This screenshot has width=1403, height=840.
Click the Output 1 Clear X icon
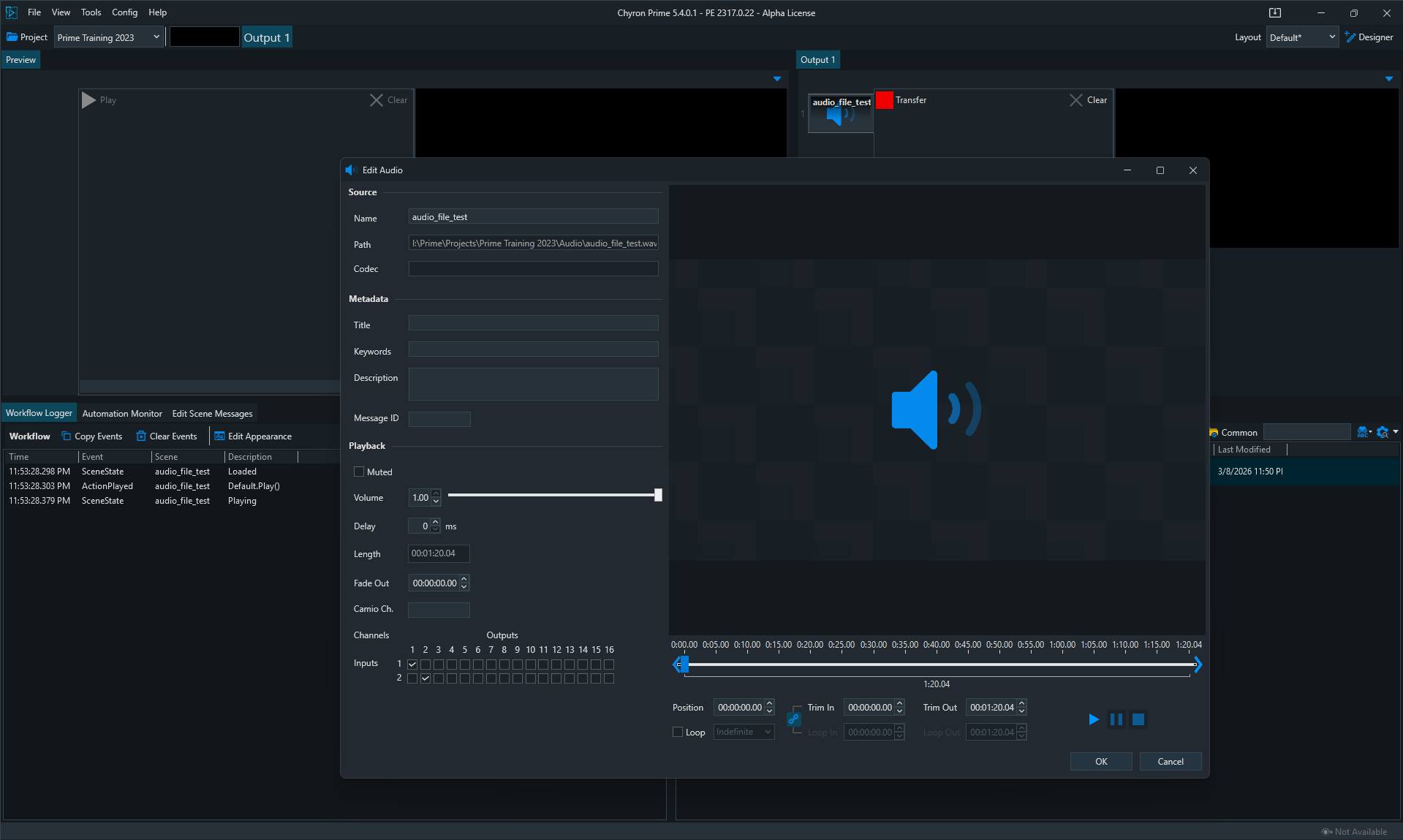pos(1076,100)
